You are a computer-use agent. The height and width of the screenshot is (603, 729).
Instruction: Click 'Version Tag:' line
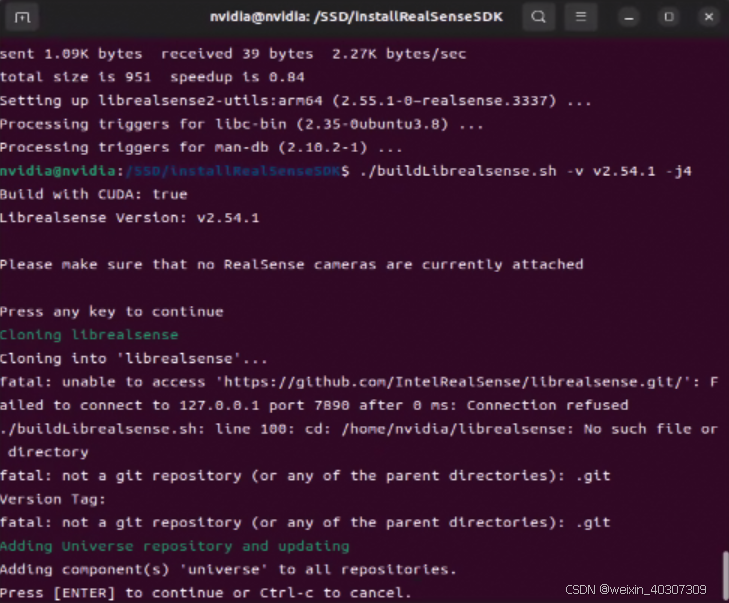53,499
